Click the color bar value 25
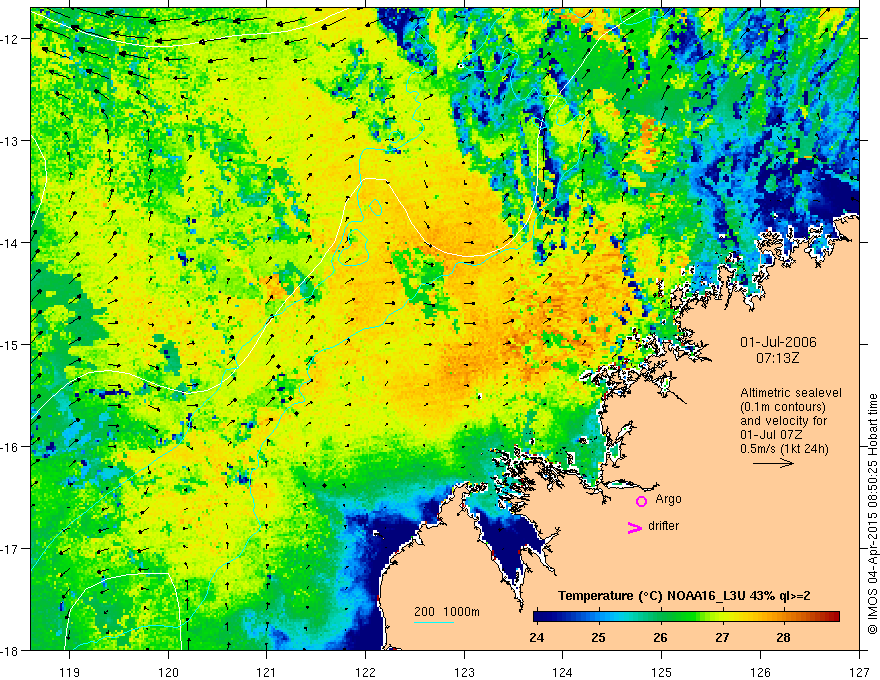 click(x=598, y=637)
